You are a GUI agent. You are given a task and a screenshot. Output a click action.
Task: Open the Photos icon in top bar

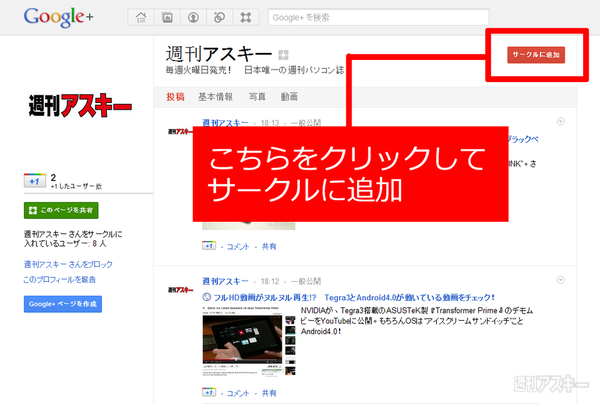(167, 17)
